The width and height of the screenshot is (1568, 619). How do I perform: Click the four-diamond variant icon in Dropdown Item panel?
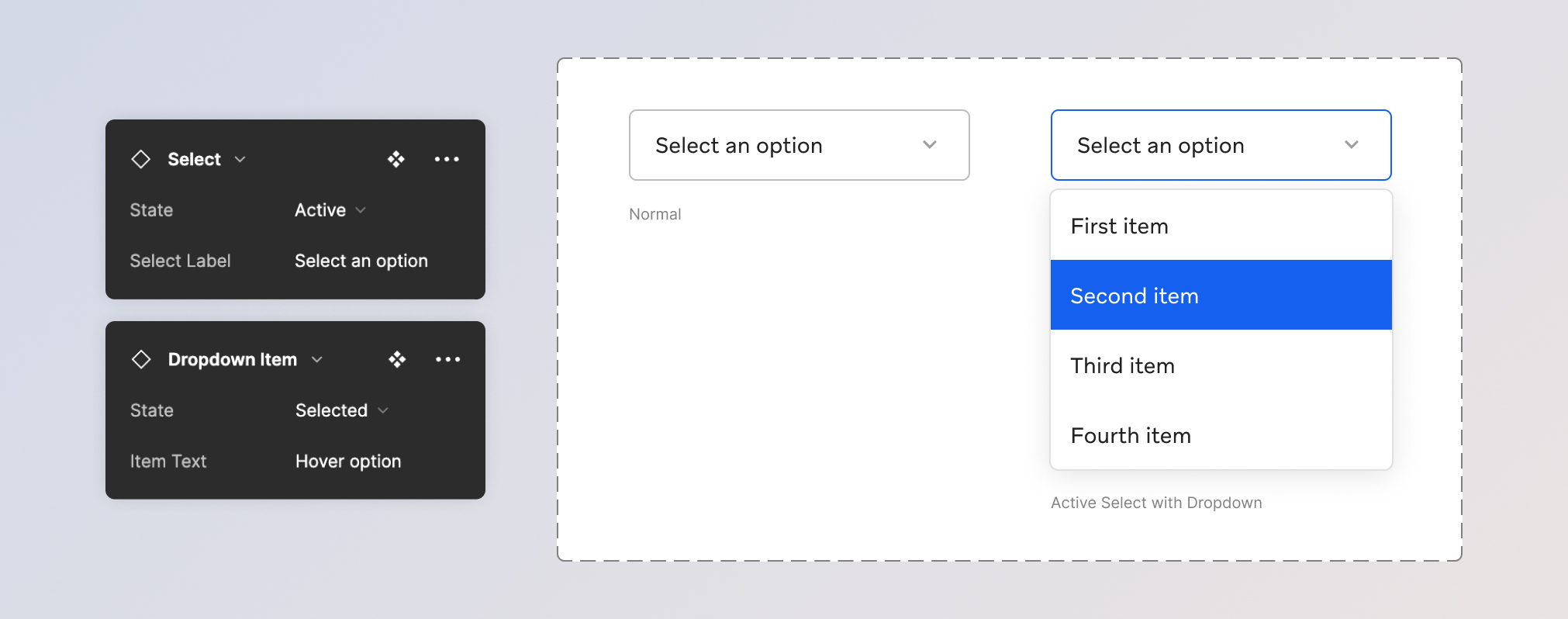[x=397, y=359]
